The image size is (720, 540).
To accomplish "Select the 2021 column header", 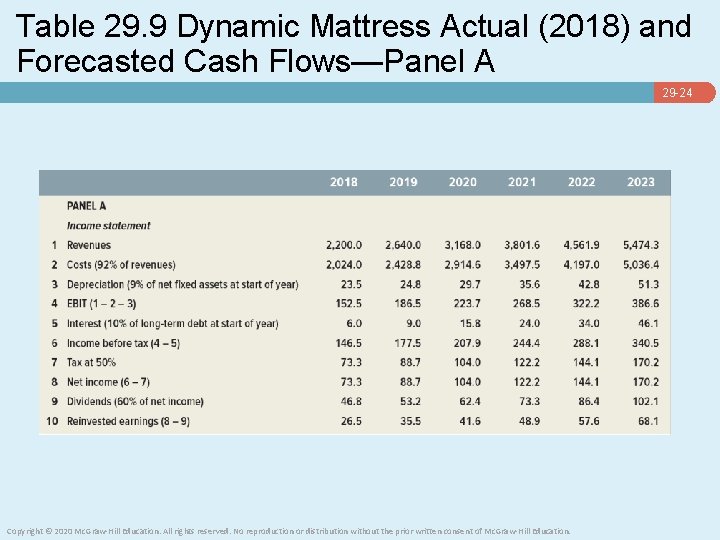I will point(522,182).
